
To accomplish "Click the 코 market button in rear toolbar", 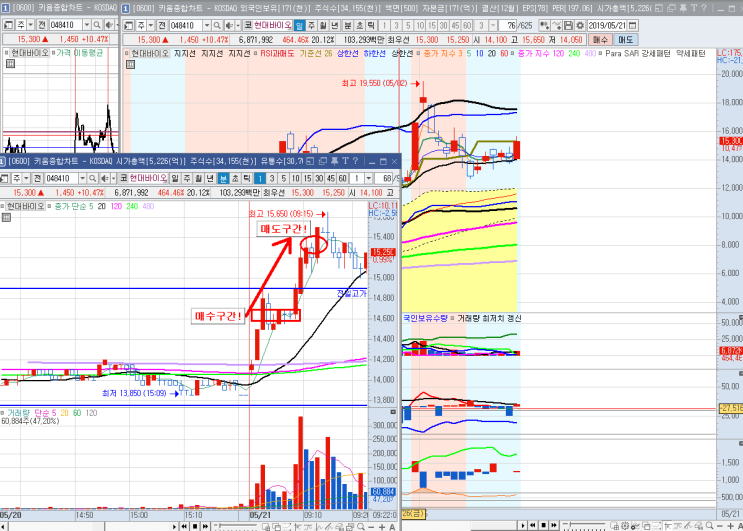I will (x=248, y=25).
